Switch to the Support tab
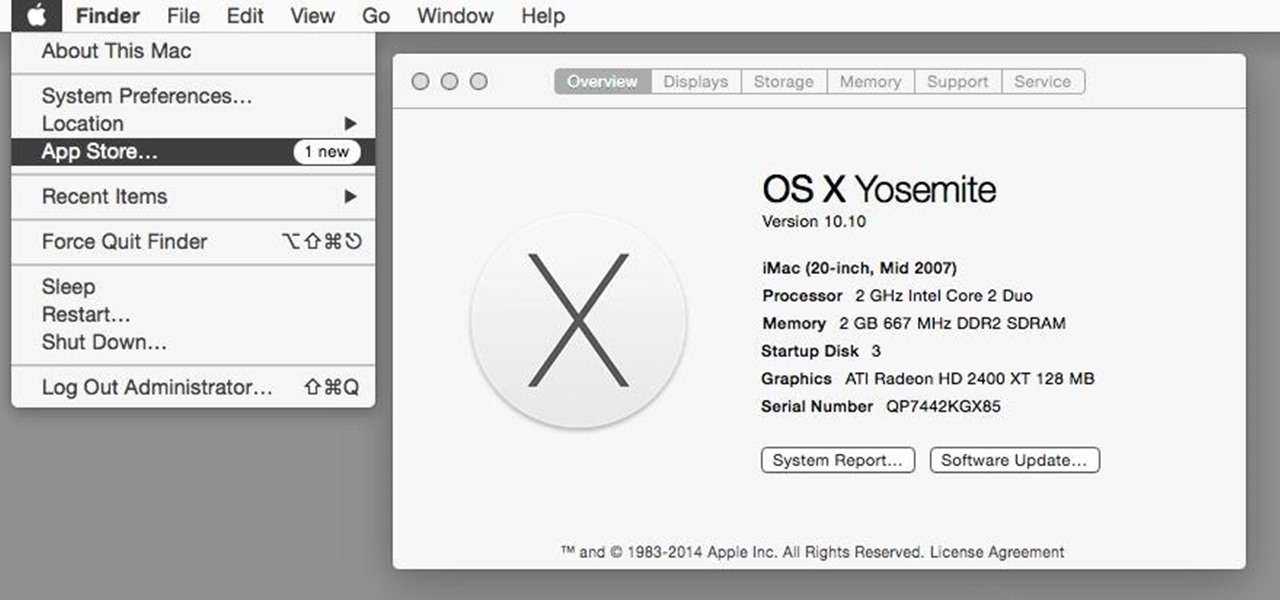Screen dimensions: 1280x600 click(x=957, y=82)
